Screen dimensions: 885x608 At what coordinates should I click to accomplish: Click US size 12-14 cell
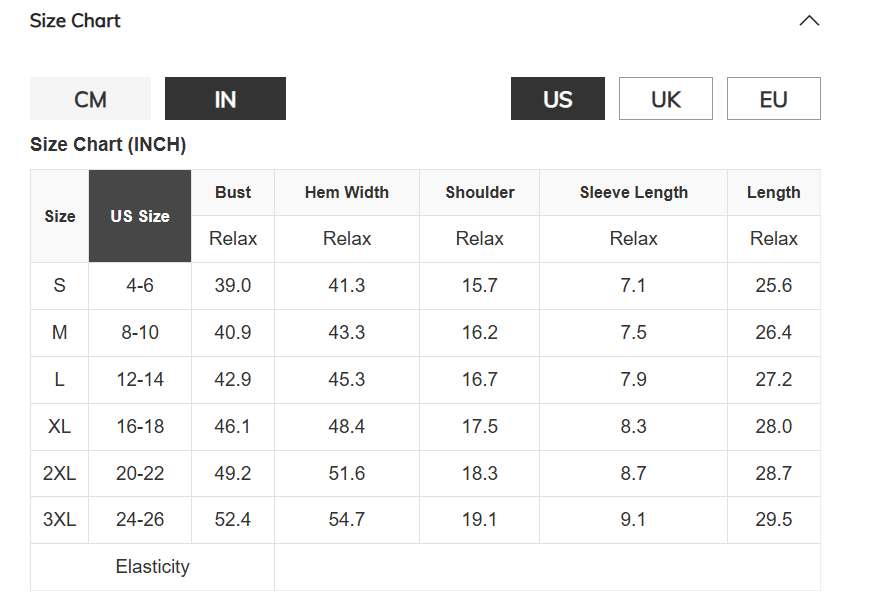pos(140,379)
